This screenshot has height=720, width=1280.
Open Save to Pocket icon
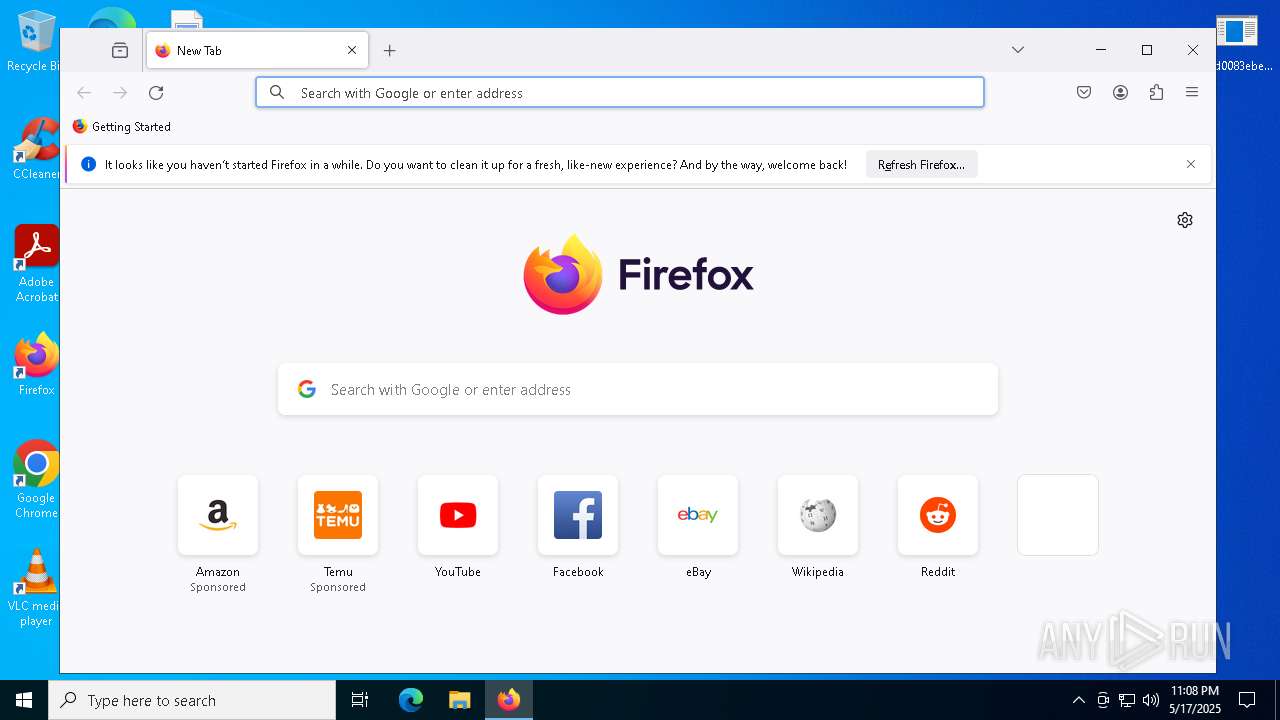[x=1084, y=92]
